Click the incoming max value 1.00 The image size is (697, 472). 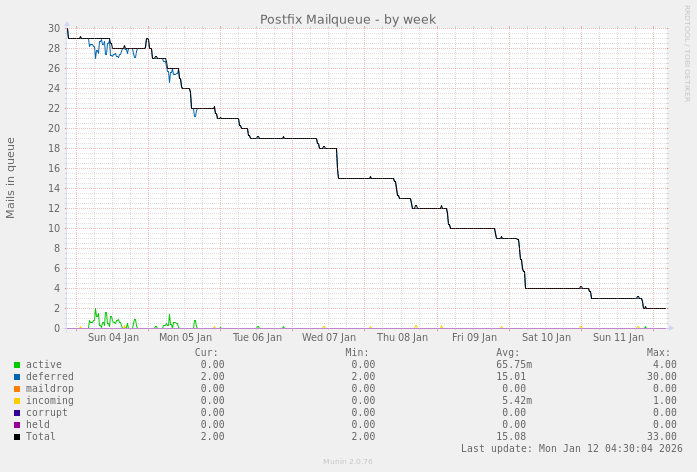click(665, 400)
